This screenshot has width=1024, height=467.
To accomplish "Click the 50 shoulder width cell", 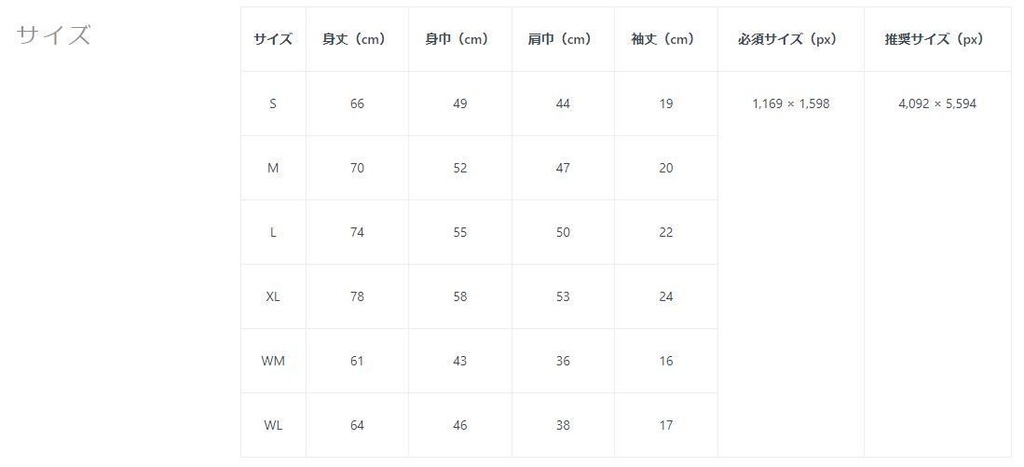I will (x=563, y=232).
